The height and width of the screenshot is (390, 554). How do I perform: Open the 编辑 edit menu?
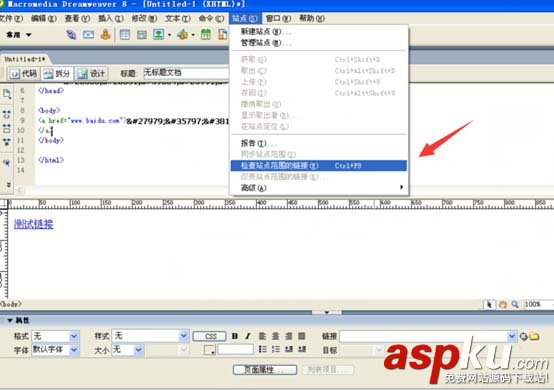coord(43,18)
